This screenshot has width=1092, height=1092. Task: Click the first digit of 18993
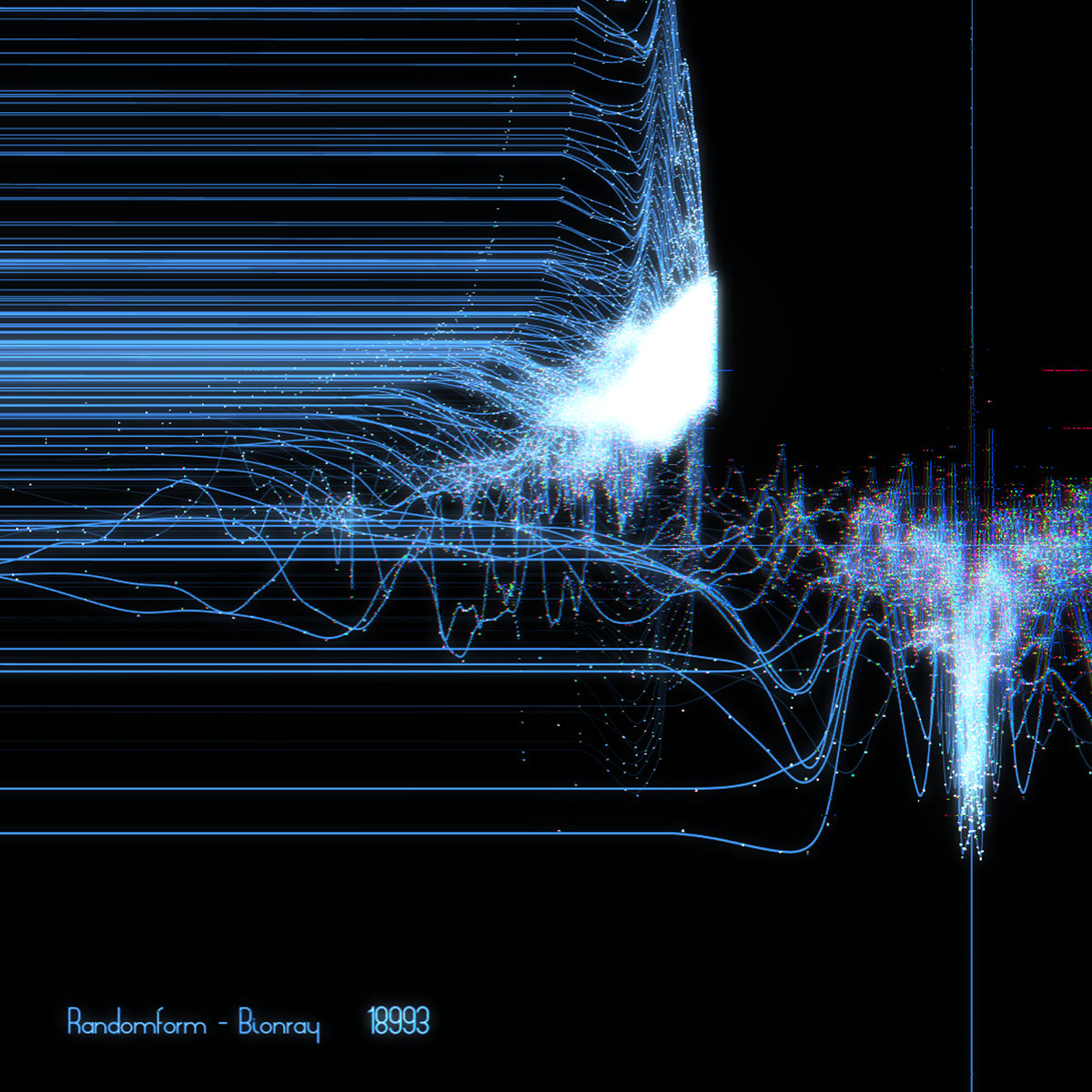pyautogui.click(x=372, y=1022)
